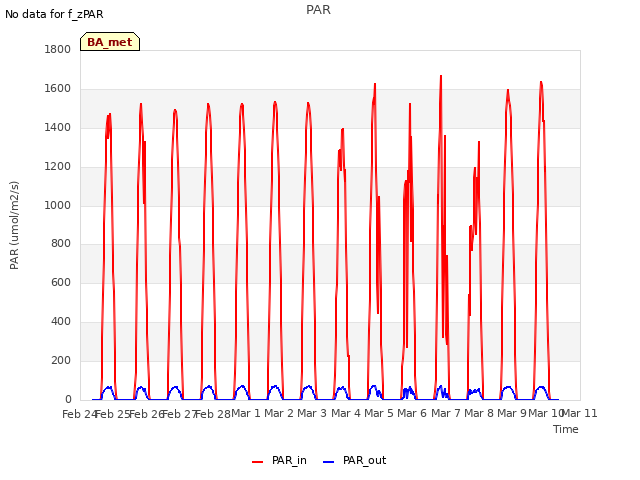
Task: Click the Mar 9 date tick label
Action: (512, 413)
